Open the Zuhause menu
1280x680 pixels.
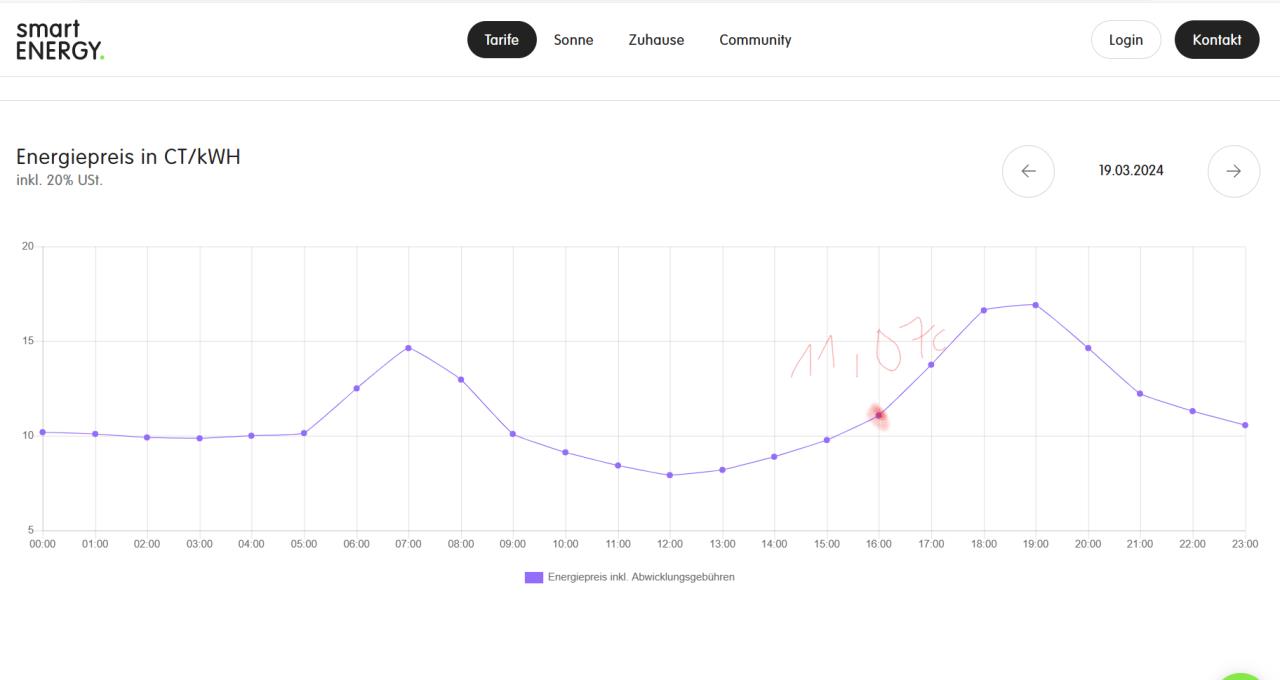[656, 40]
